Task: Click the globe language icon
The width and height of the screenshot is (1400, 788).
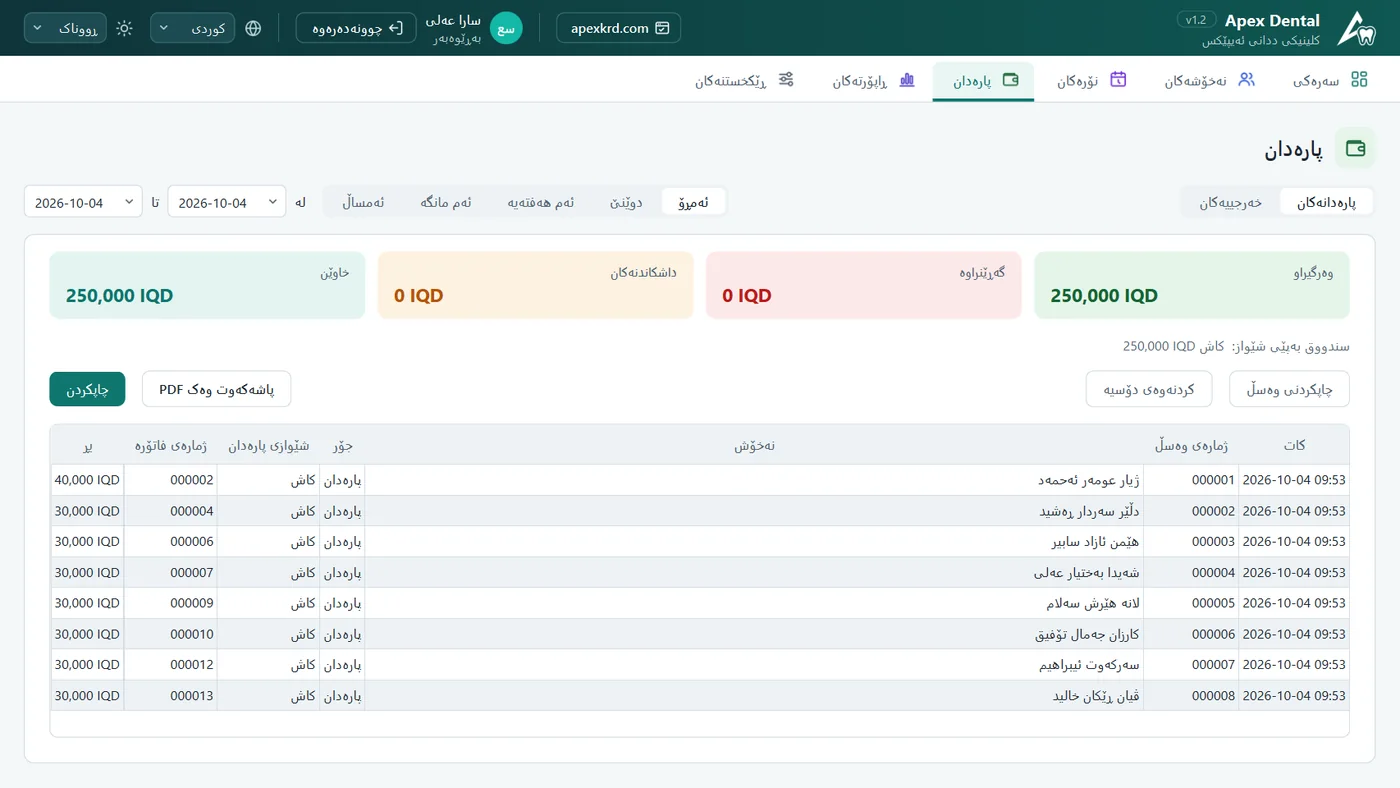Action: [253, 28]
